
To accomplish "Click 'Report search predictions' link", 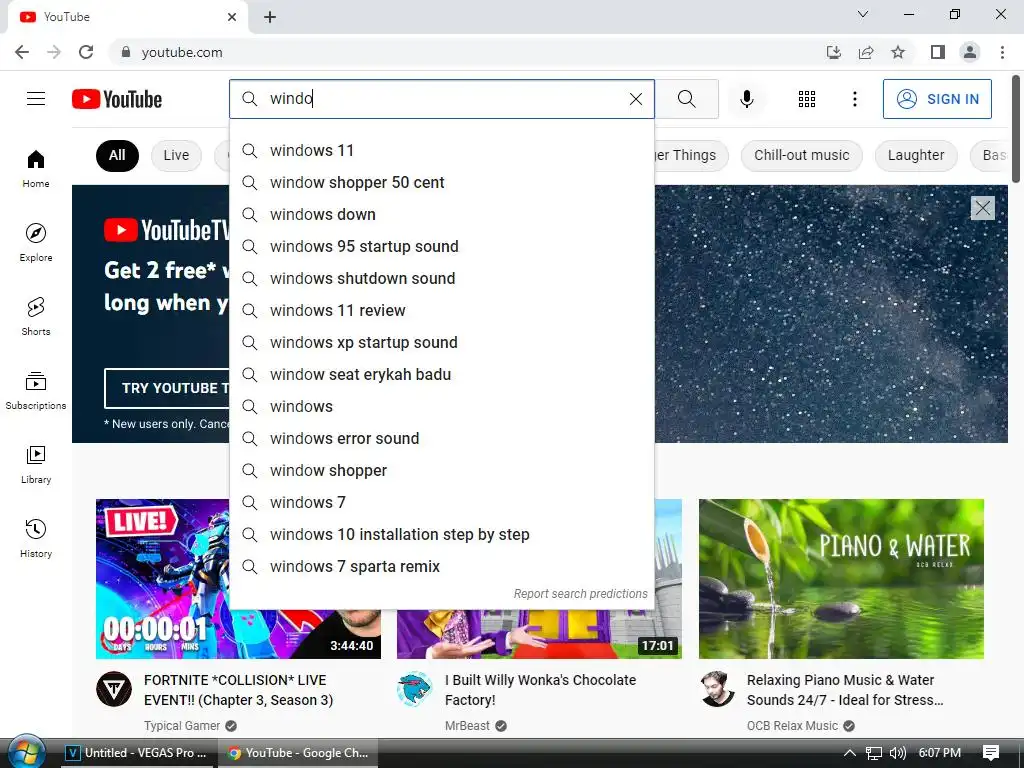I will (x=580, y=594).
